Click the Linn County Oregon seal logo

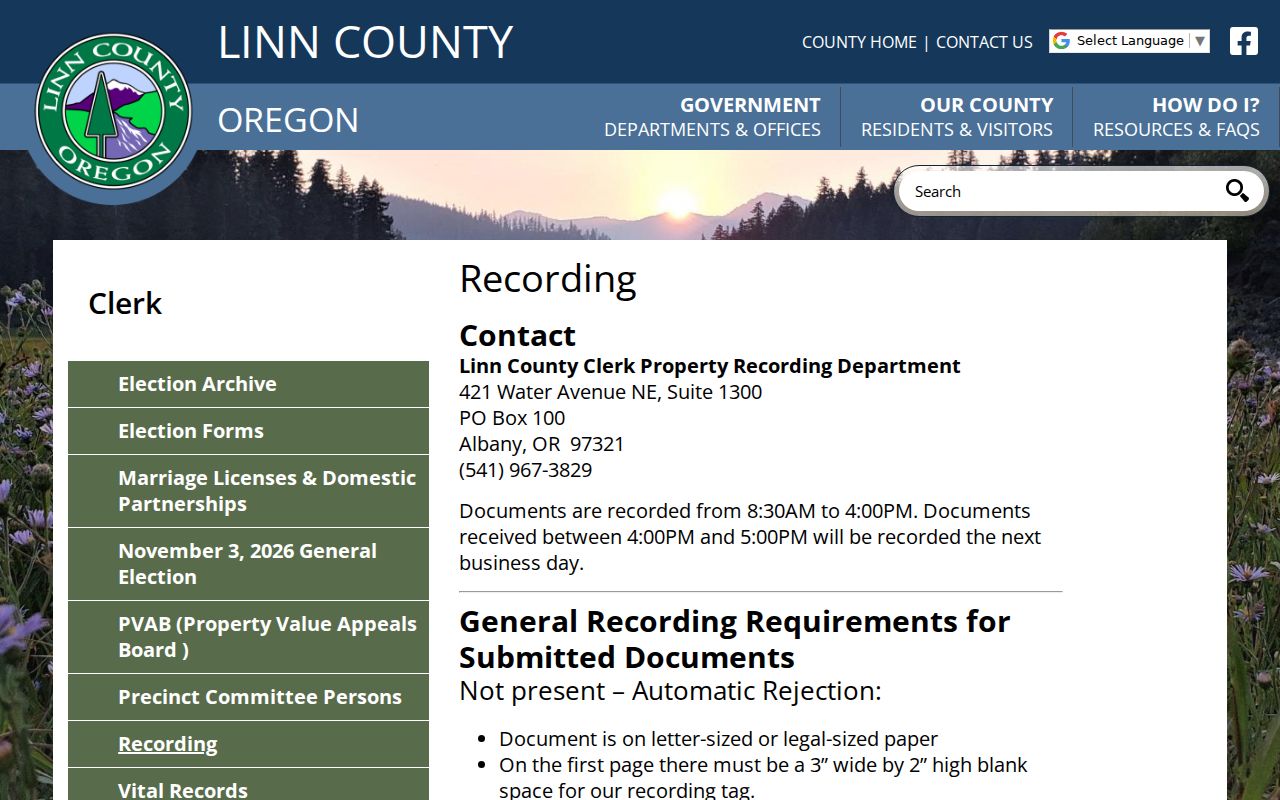[113, 111]
